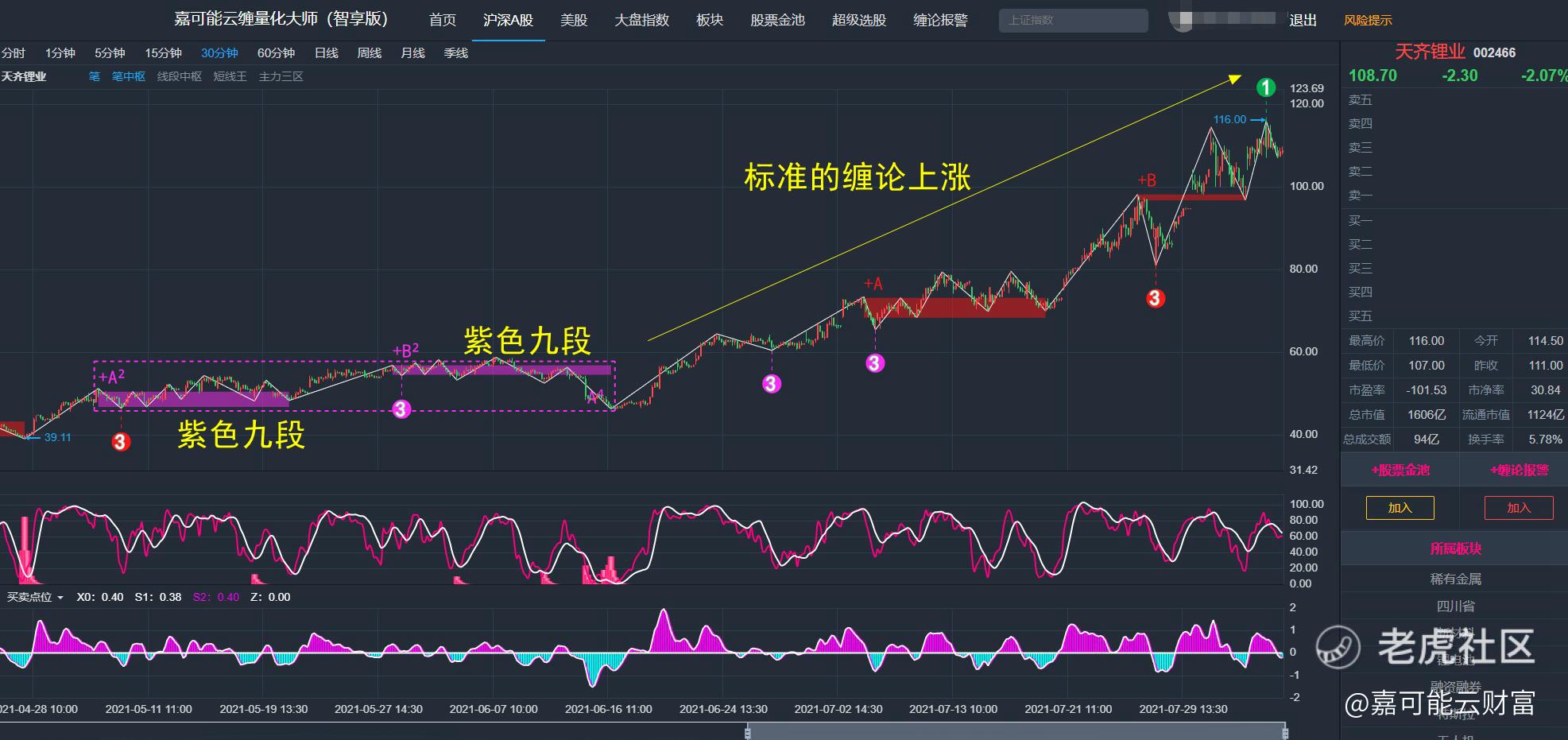Click the 卖五 order book row
This screenshot has width=1568, height=740.
click(1454, 100)
